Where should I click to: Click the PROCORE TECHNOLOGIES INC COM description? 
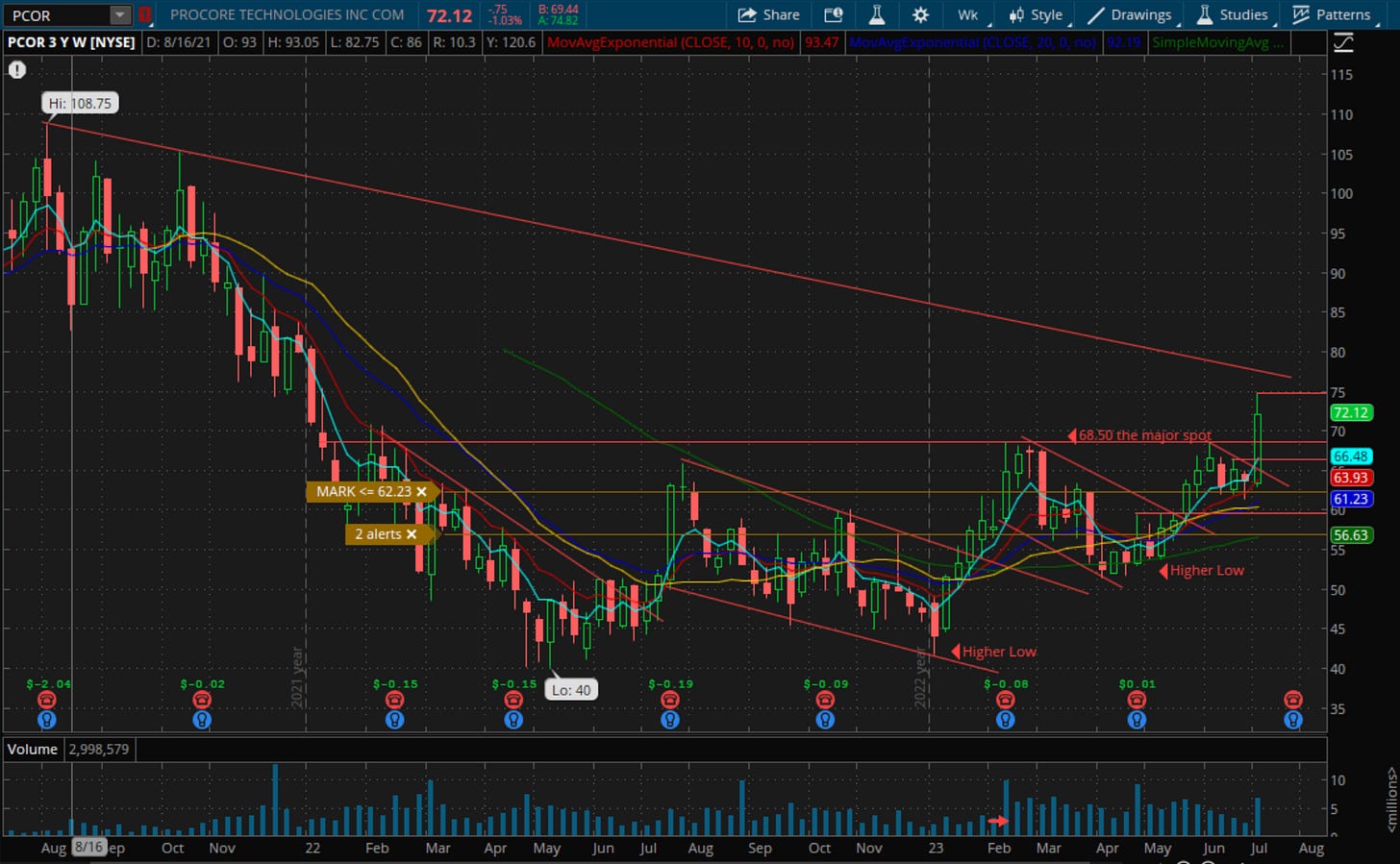tap(287, 15)
